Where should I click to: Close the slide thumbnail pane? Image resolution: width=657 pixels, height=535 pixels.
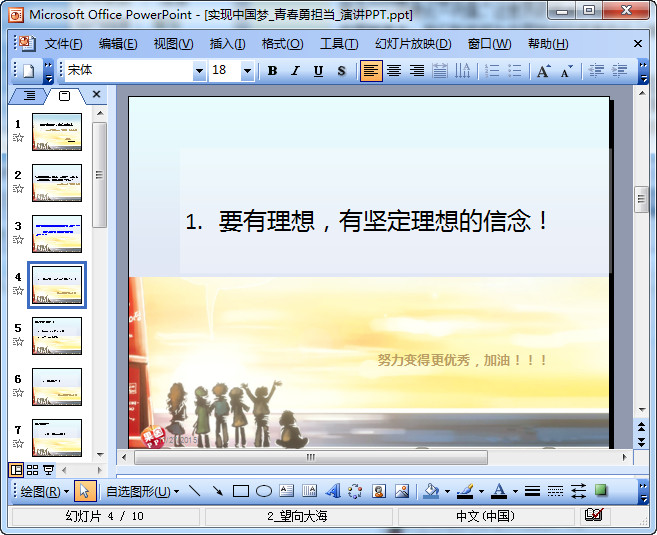tap(96, 94)
